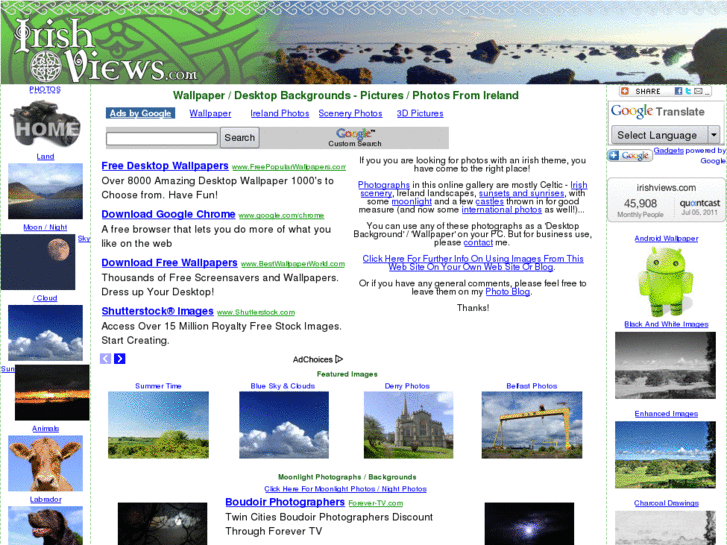Click the Belfast Photos caption link
The height and width of the screenshot is (545, 727).
pos(532,386)
